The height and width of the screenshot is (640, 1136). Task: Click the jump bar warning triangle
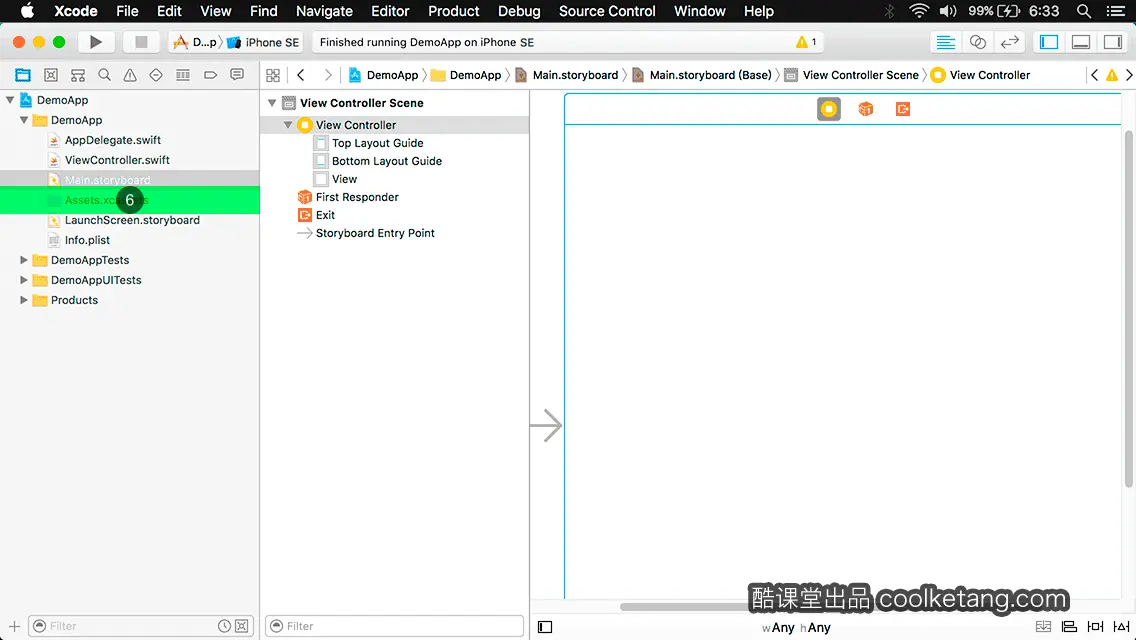point(1111,75)
